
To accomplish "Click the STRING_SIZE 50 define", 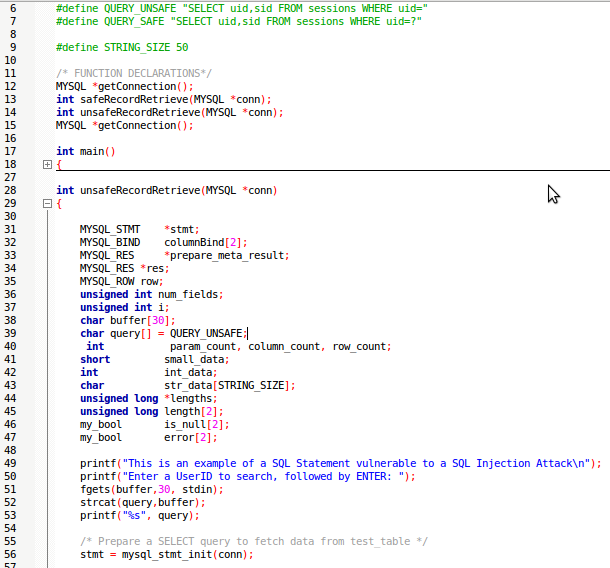I will (x=122, y=47).
